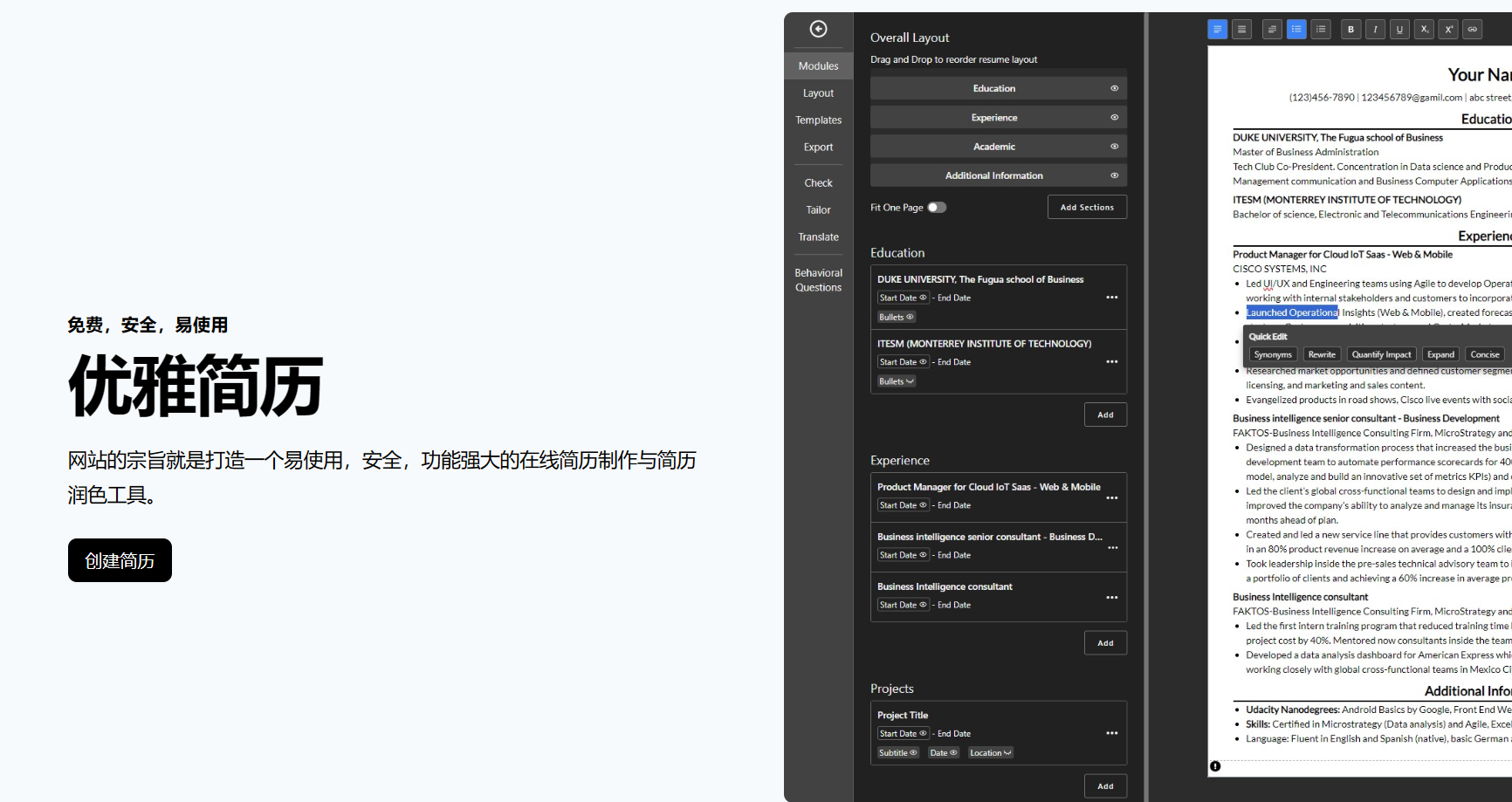This screenshot has width=1512, height=802.
Task: Hide the Education section via eye icon
Action: [1114, 88]
